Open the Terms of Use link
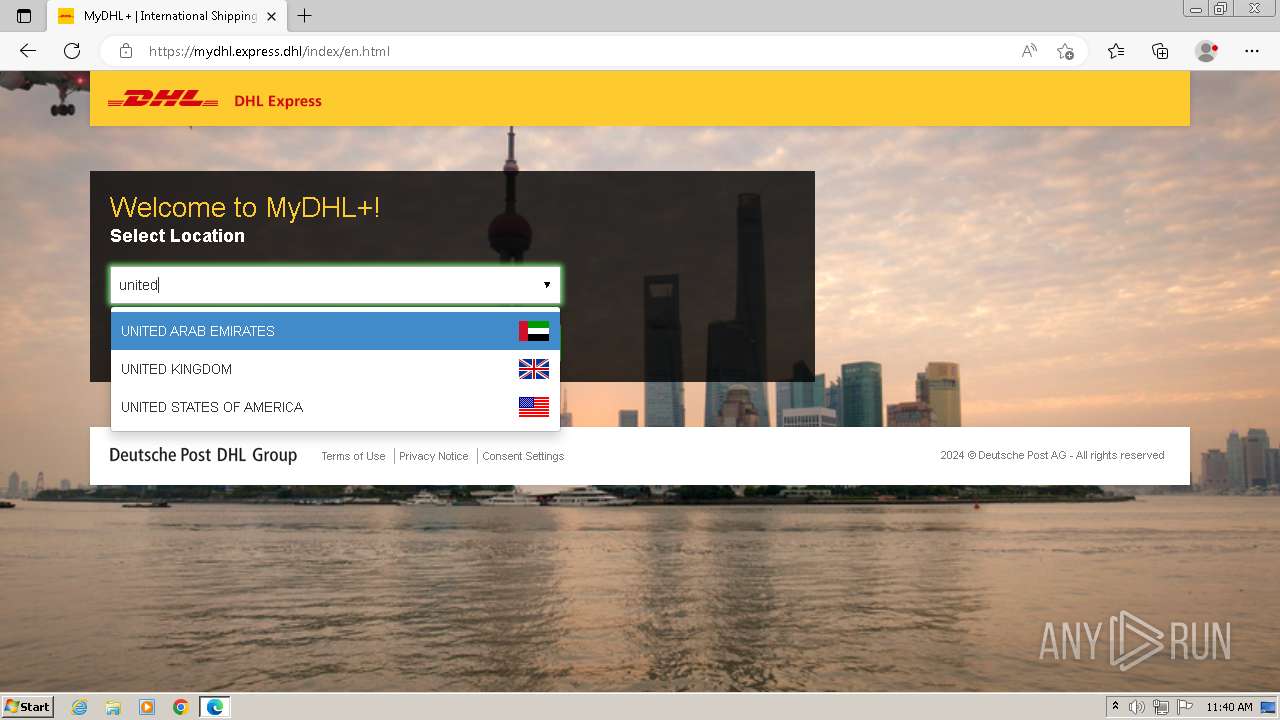 tap(353, 456)
